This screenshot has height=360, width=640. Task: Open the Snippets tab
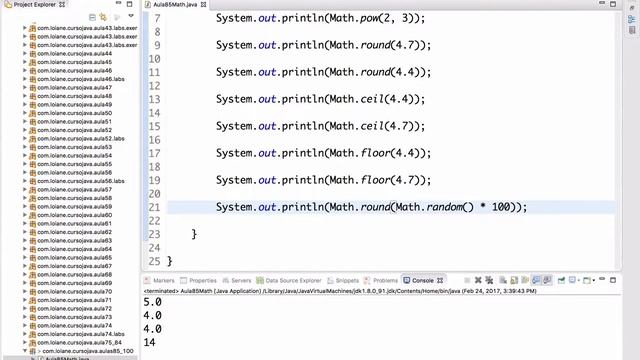(x=343, y=280)
